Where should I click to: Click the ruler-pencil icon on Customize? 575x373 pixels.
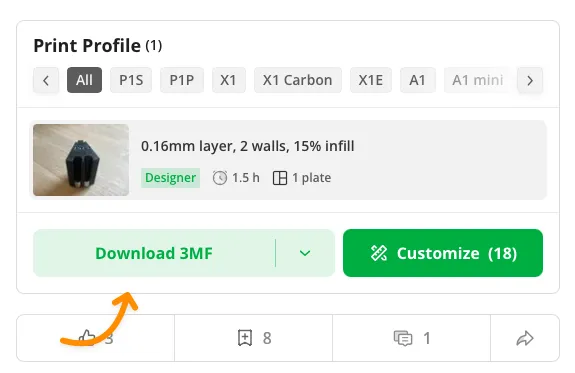point(379,253)
